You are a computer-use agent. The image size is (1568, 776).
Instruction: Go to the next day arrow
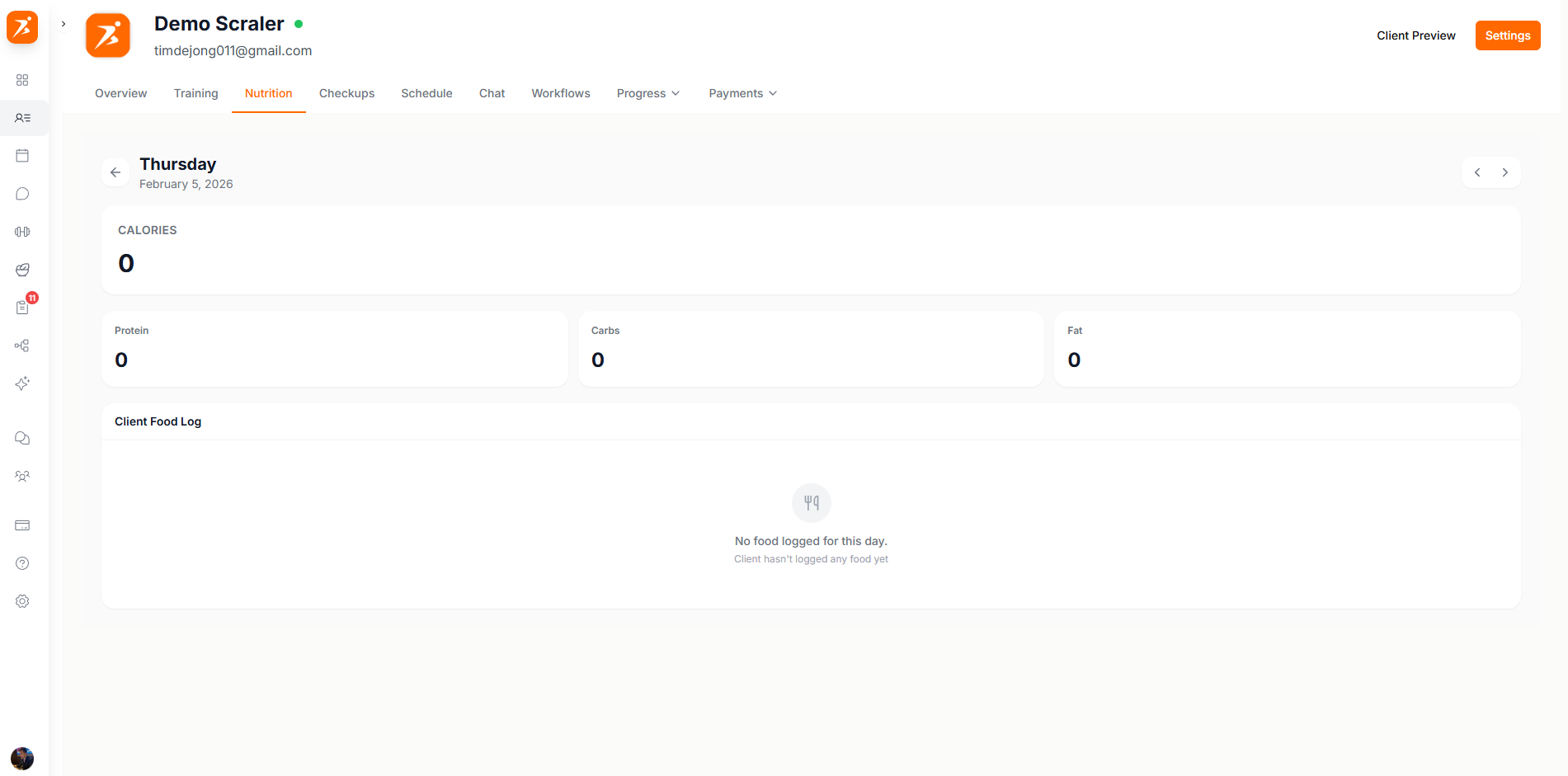pyautogui.click(x=1504, y=172)
